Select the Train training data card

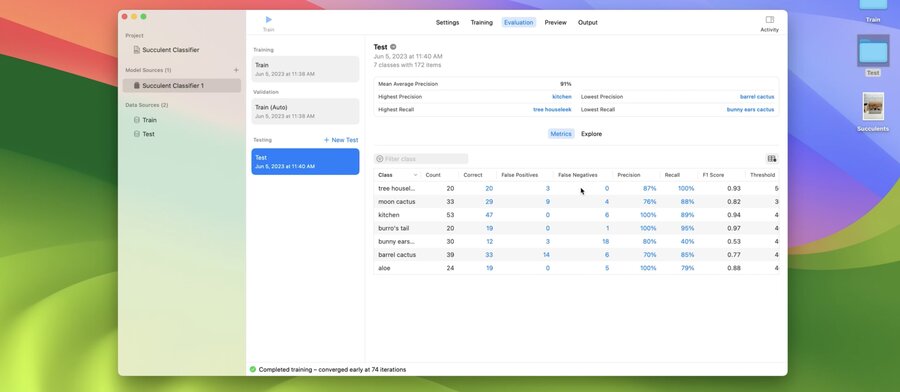(305, 69)
